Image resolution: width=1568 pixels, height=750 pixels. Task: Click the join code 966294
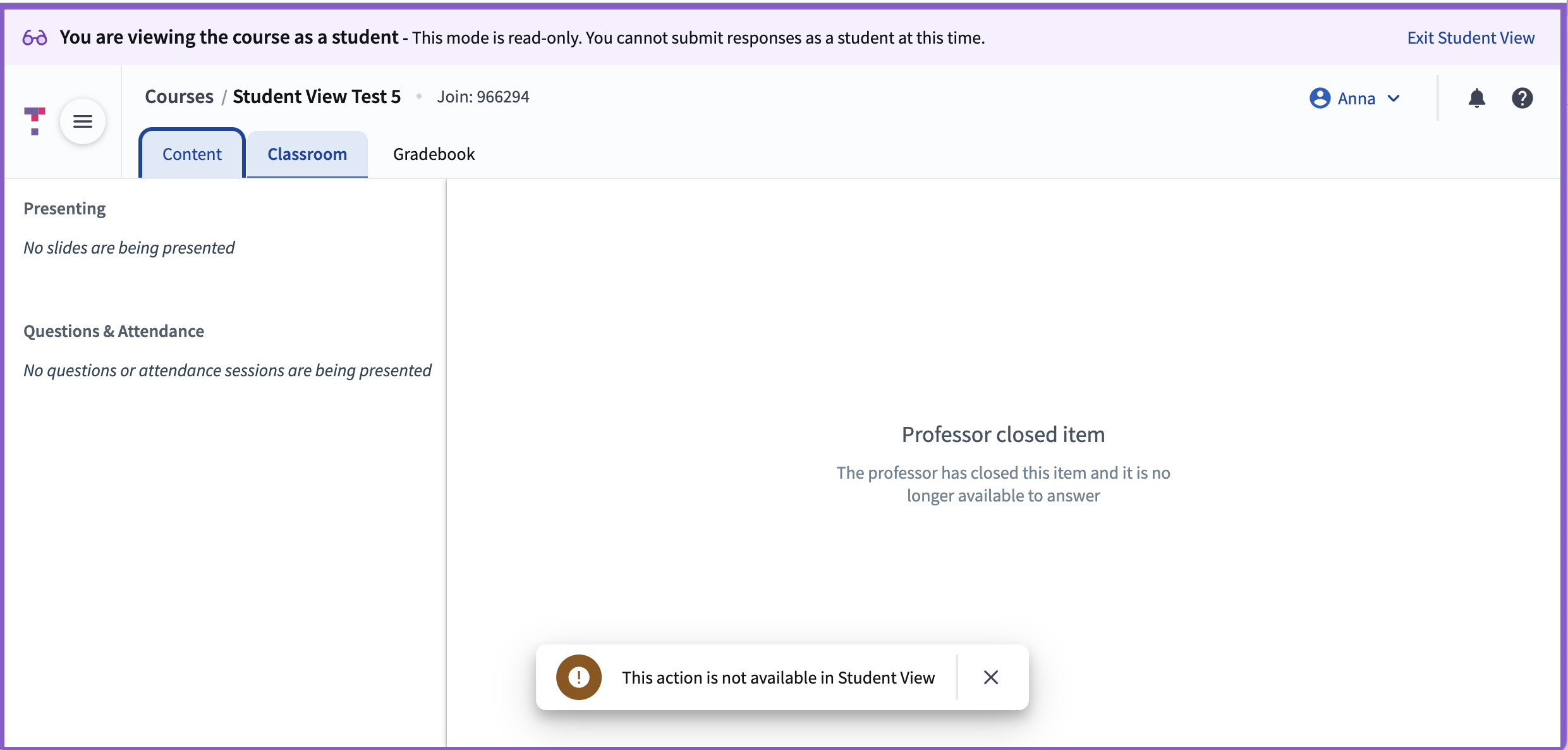[483, 96]
